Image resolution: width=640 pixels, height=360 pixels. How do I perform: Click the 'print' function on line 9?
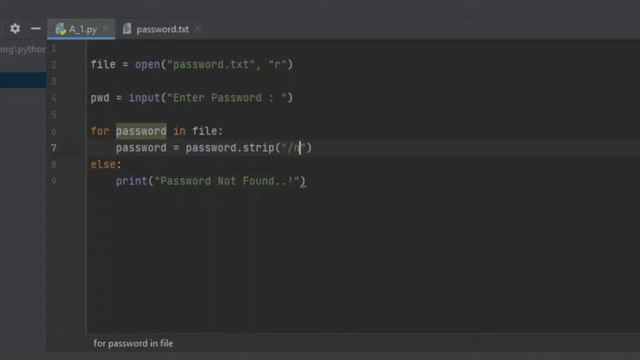tap(131, 181)
